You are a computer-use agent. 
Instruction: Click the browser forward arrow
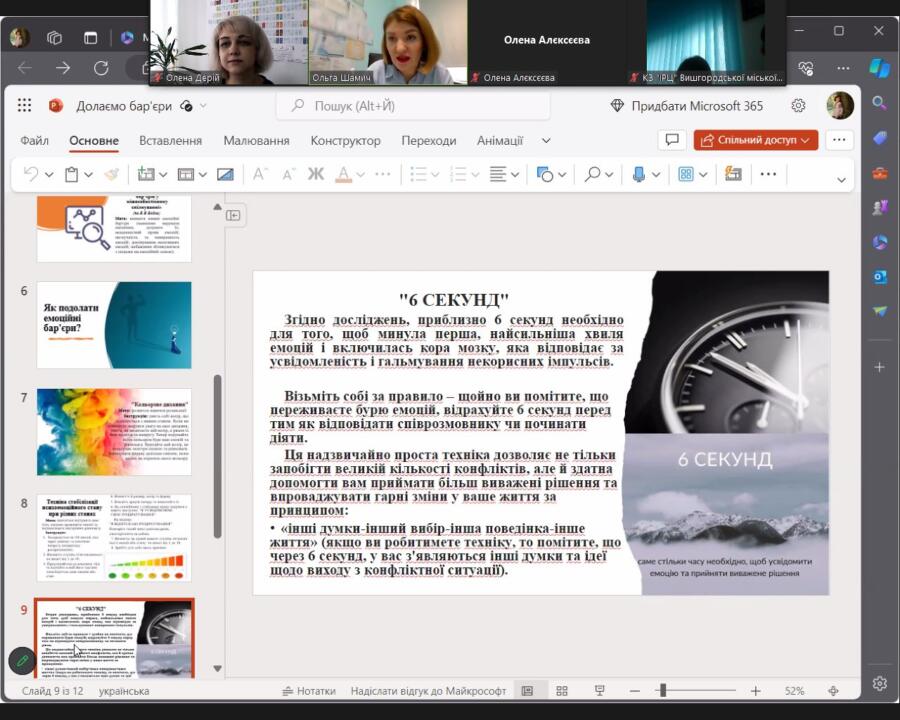pos(63,68)
